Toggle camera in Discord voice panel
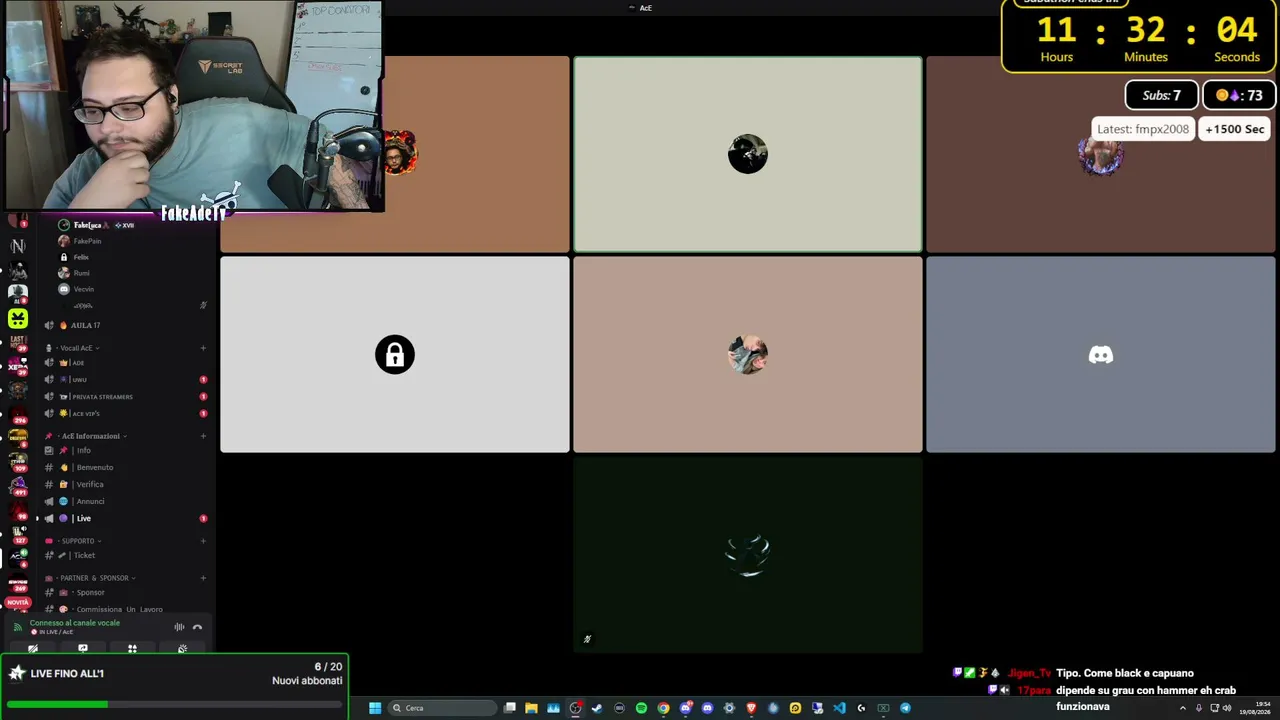The height and width of the screenshot is (720, 1280). coord(33,649)
